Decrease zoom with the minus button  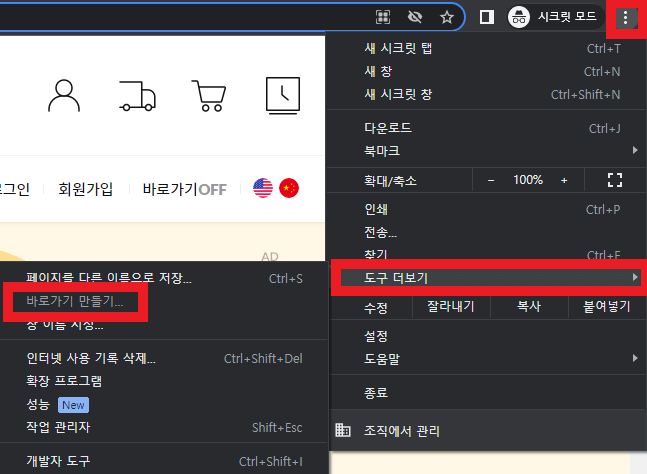[491, 180]
